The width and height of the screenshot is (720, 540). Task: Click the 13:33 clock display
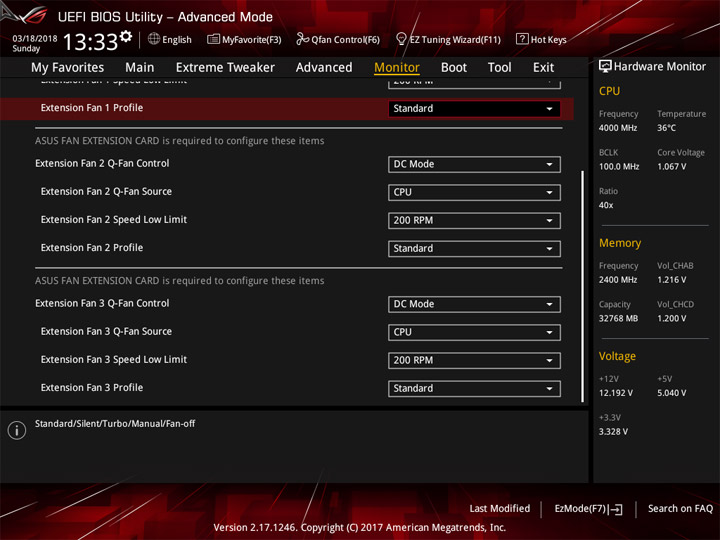(90, 42)
